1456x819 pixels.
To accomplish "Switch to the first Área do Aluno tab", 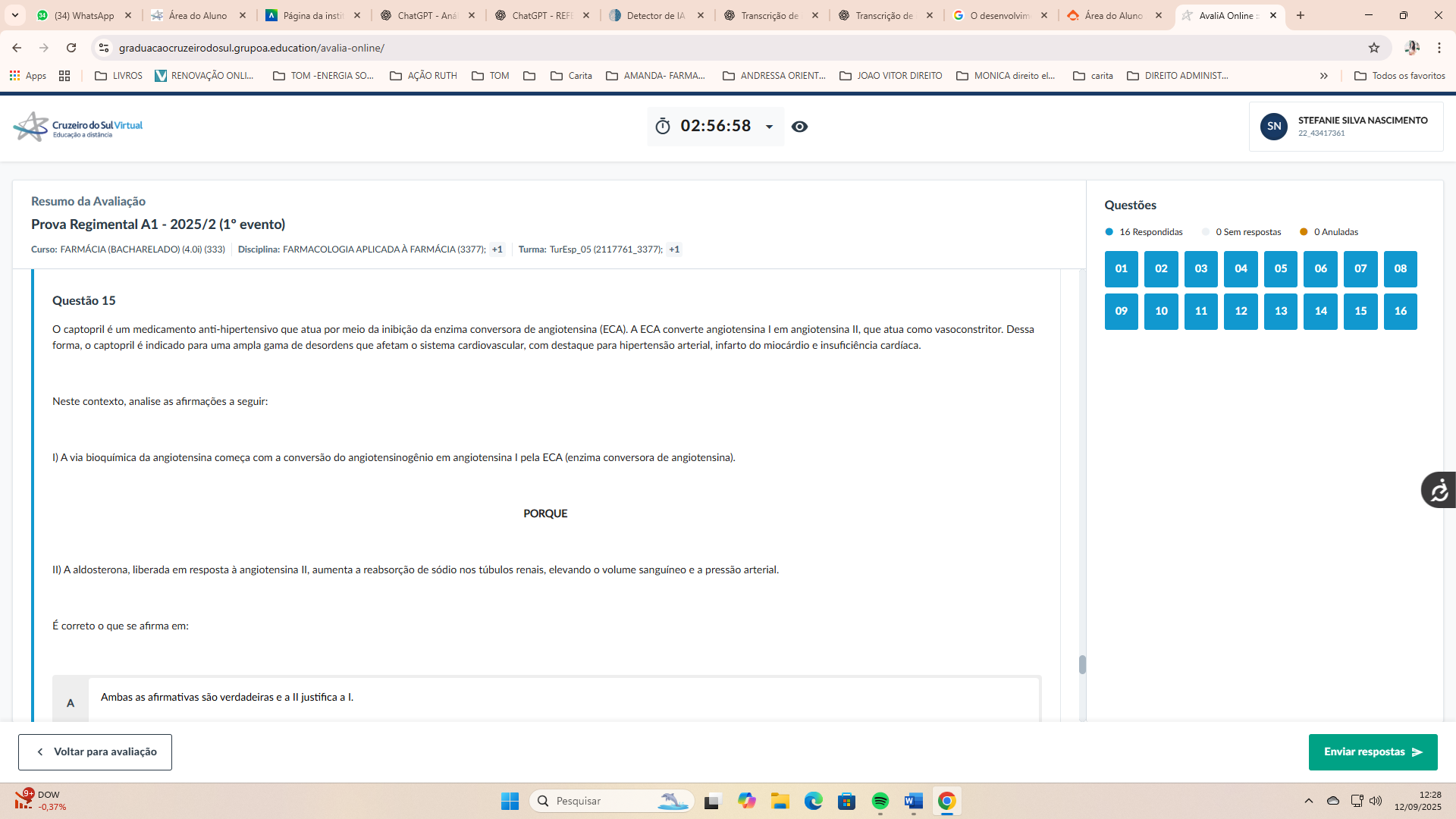I will pyautogui.click(x=199, y=15).
